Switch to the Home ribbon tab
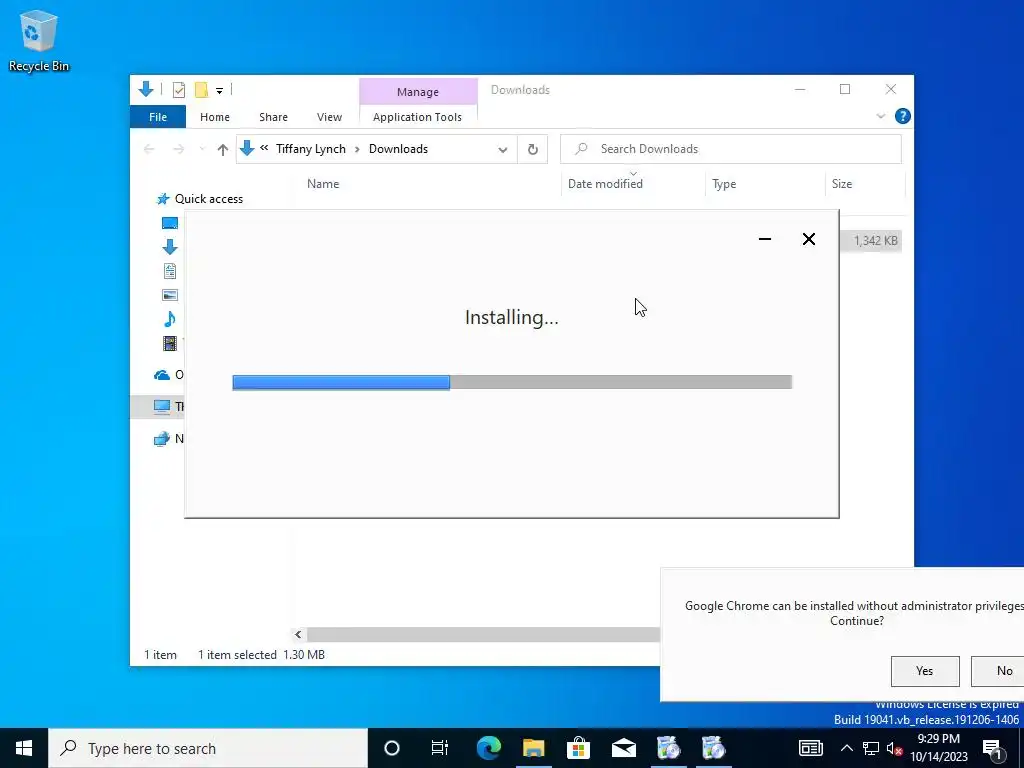The image size is (1024, 768). coord(215,117)
